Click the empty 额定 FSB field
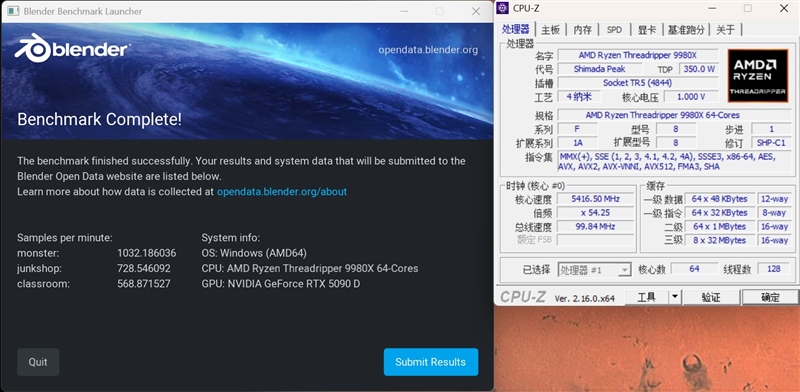Viewport: 800px width, 392px height. [x=595, y=240]
